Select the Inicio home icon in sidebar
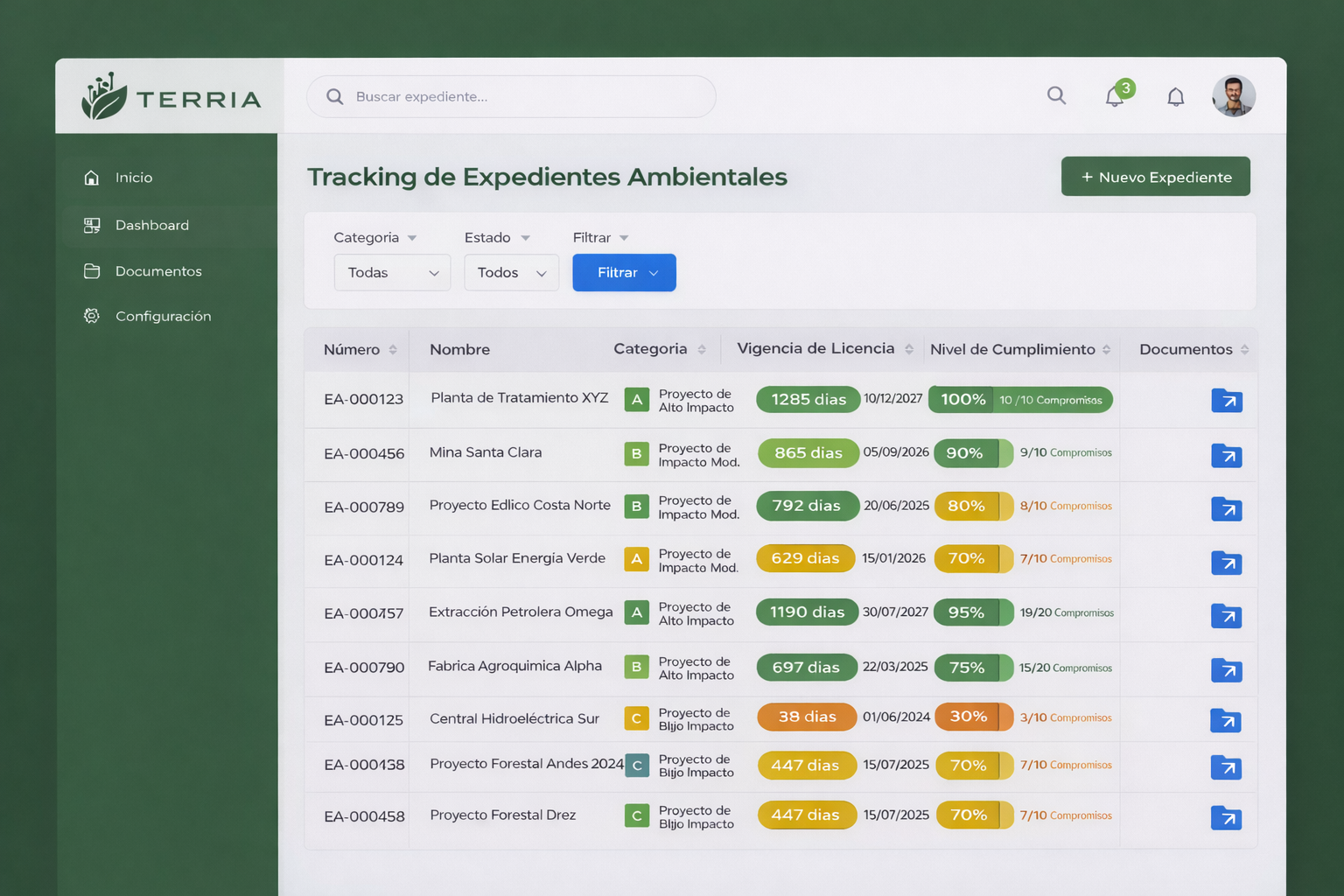Screen dimensions: 1344x896 click(92, 177)
